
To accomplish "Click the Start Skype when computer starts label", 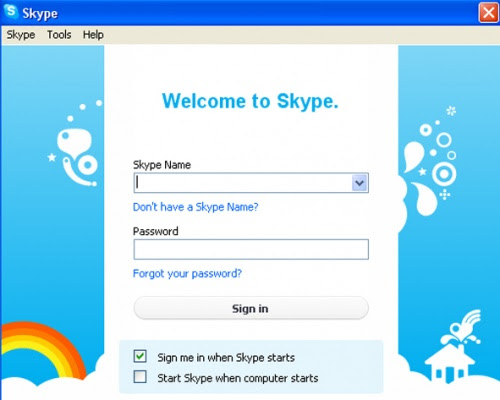I will coord(238,378).
